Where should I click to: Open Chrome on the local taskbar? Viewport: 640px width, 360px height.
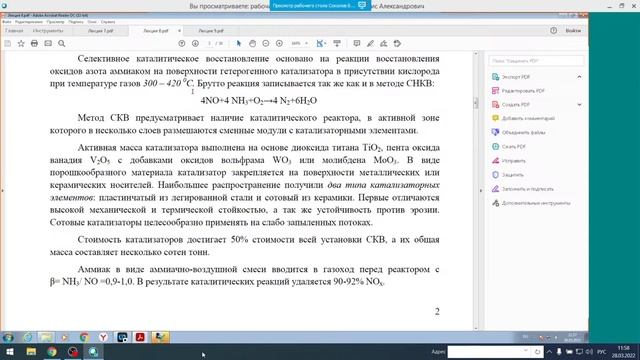[x=52, y=352]
